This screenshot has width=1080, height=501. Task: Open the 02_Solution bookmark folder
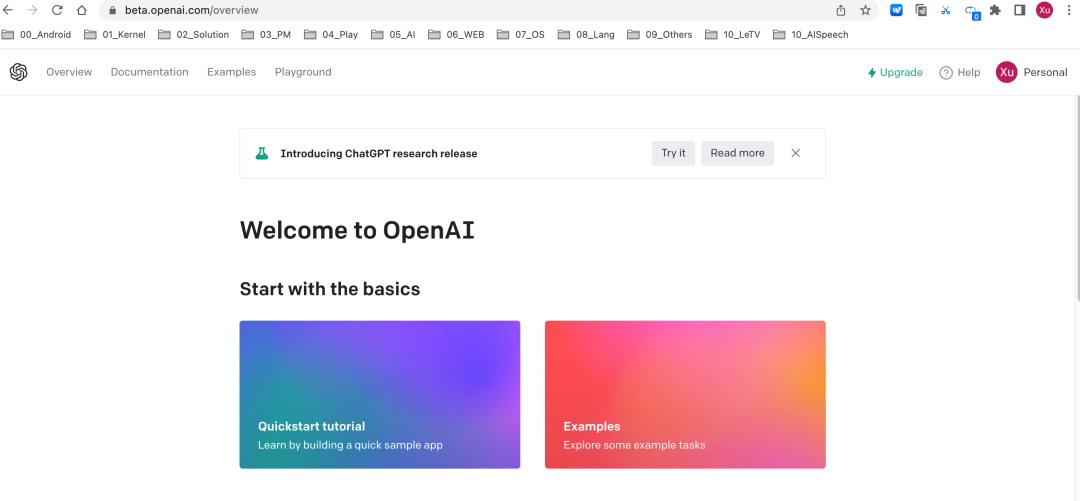point(194,34)
